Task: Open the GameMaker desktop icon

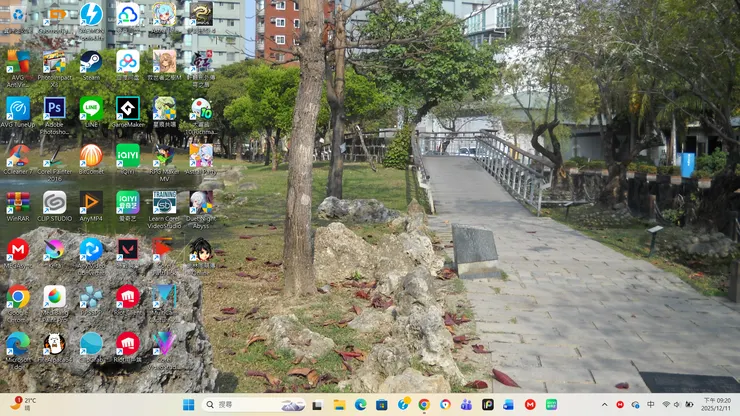Action: [127, 108]
